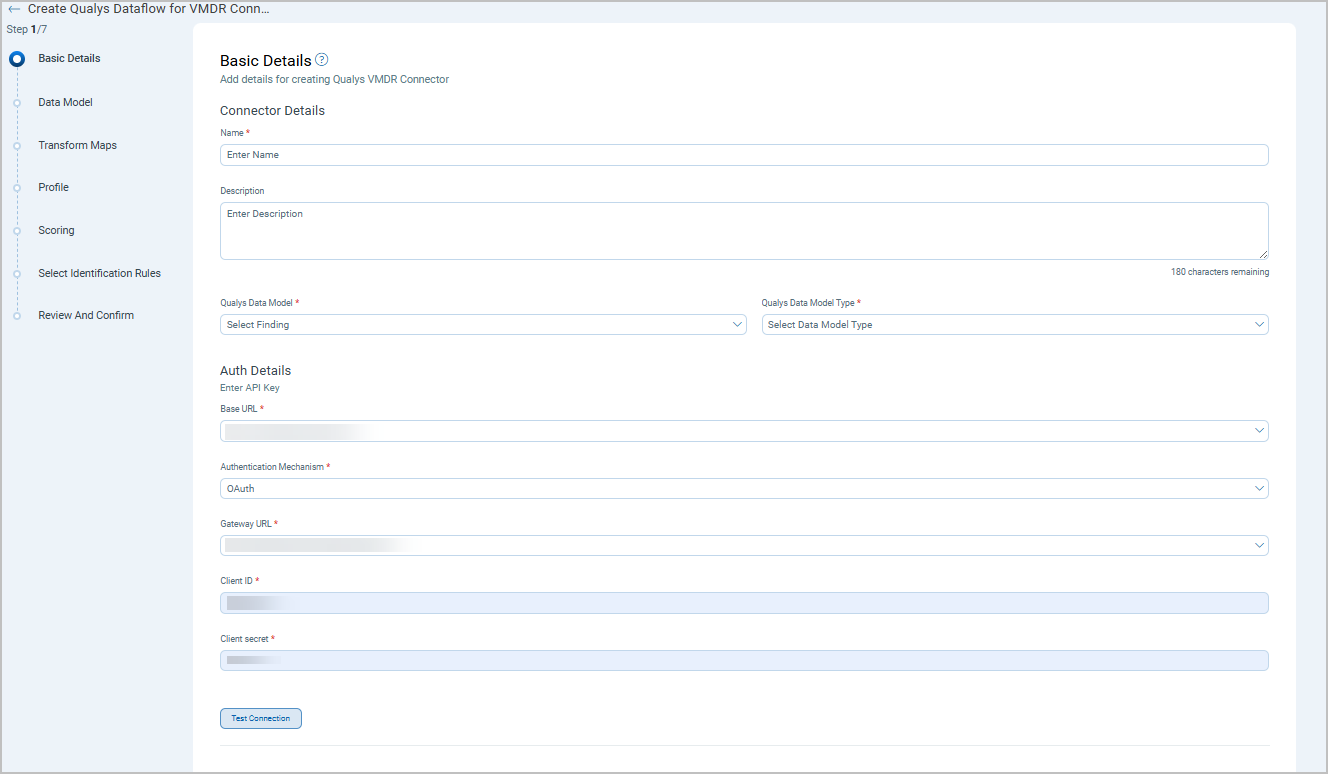Click the Client ID field

click(744, 603)
